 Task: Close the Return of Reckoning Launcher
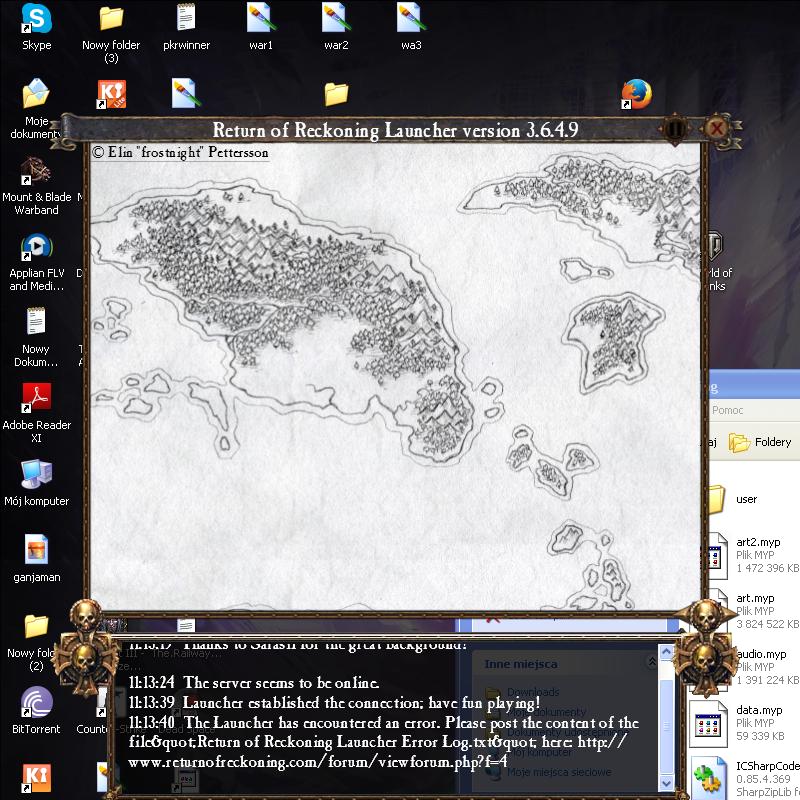(x=716, y=129)
